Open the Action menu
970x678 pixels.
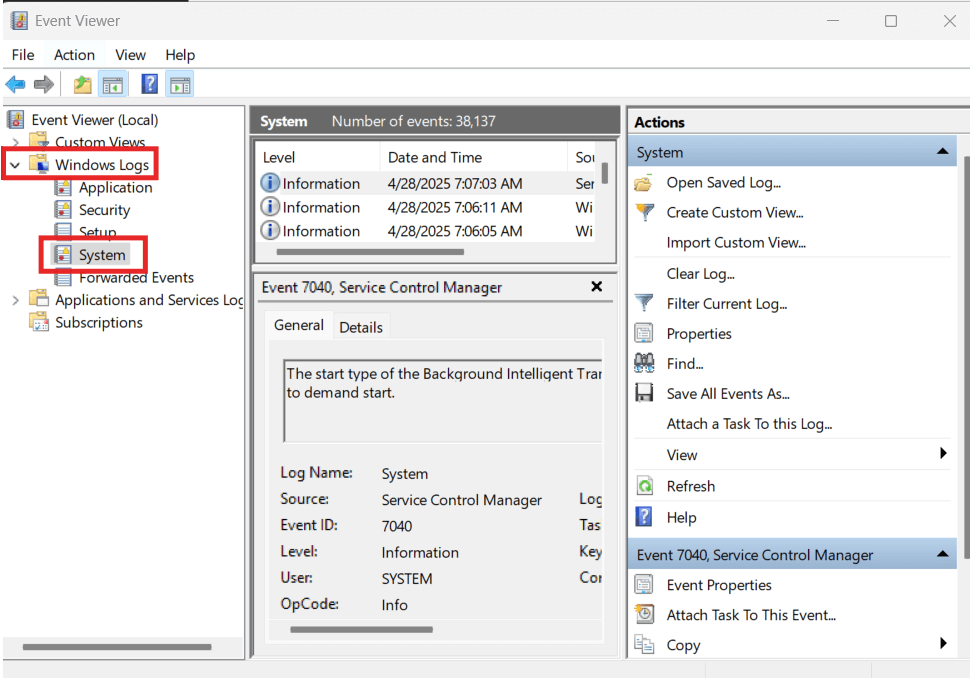coord(74,55)
